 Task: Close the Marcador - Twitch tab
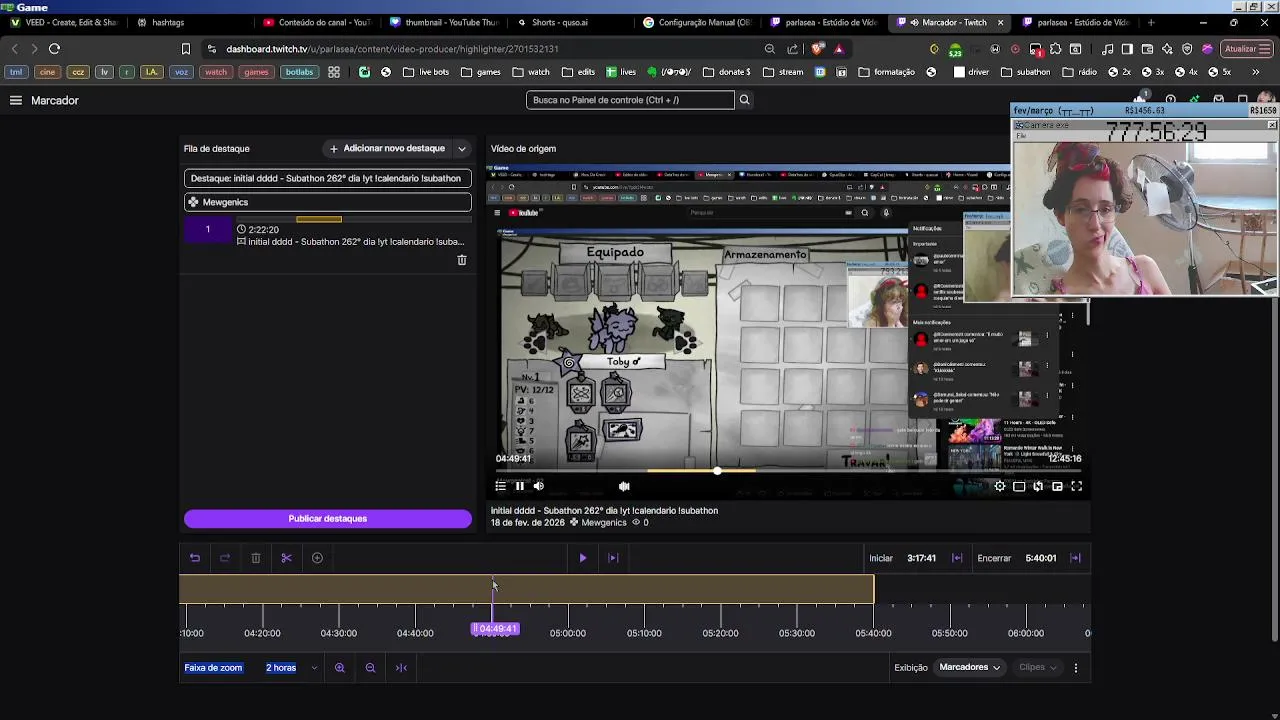1000,22
